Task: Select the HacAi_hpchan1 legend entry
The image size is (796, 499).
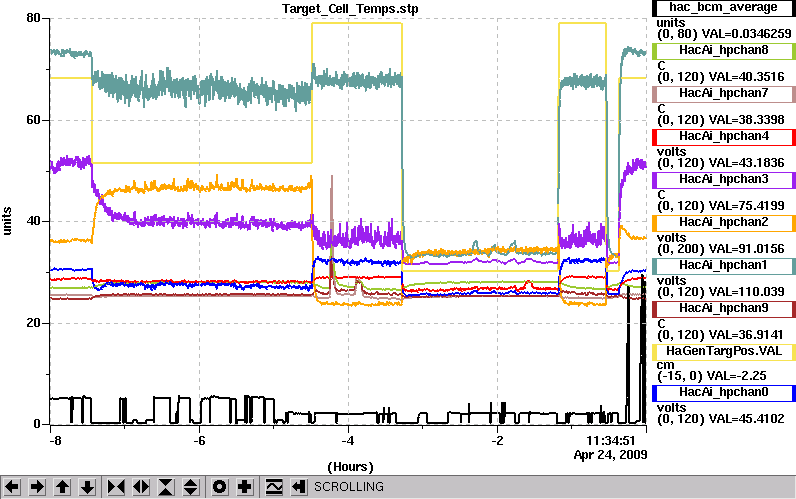Action: coord(723,265)
